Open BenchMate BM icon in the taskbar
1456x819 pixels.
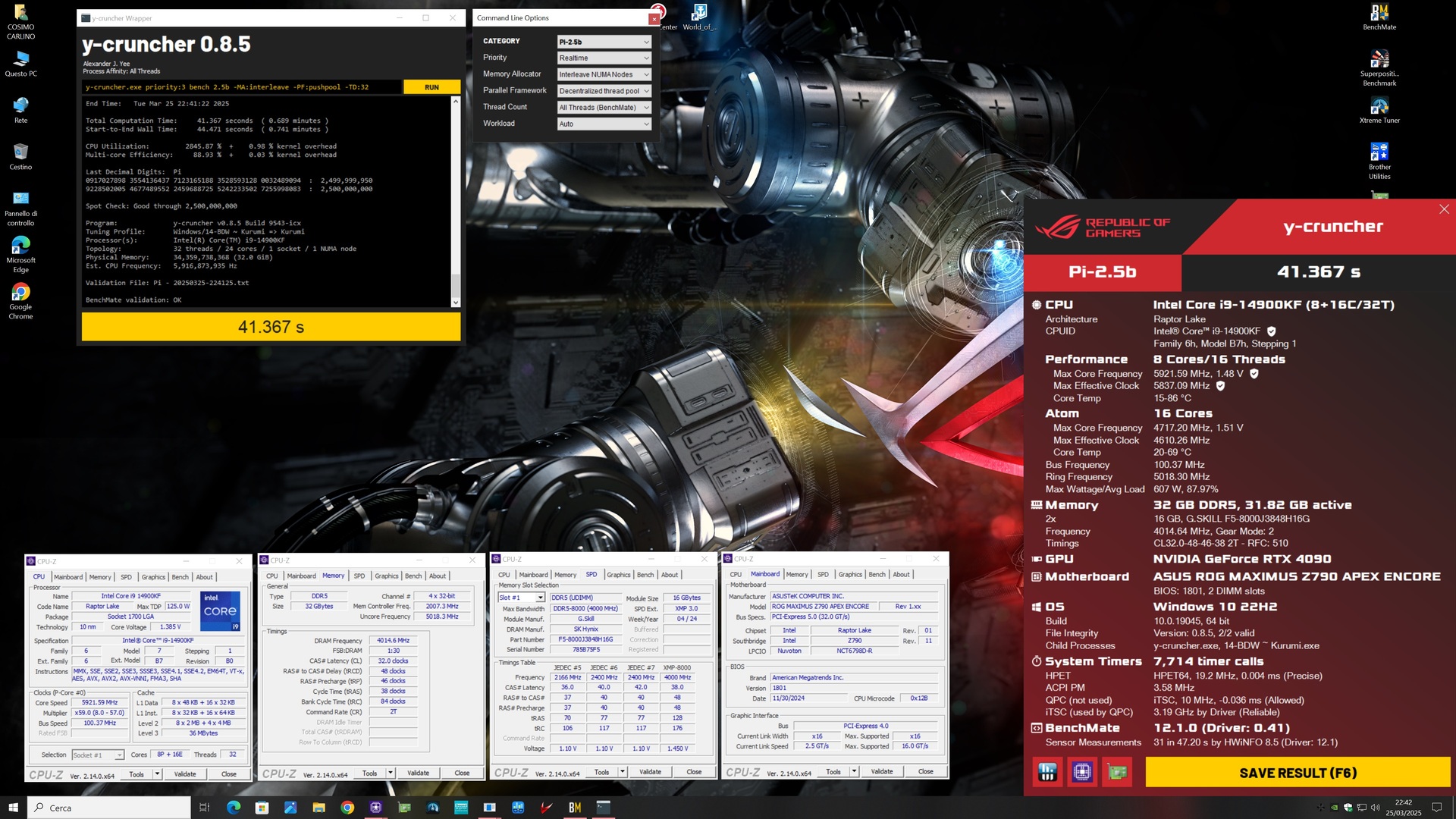pyautogui.click(x=575, y=808)
